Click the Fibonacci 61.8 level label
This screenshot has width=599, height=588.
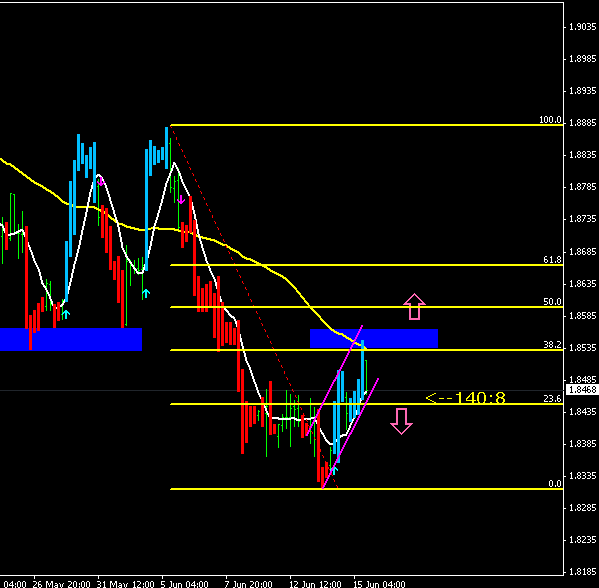[x=552, y=260]
